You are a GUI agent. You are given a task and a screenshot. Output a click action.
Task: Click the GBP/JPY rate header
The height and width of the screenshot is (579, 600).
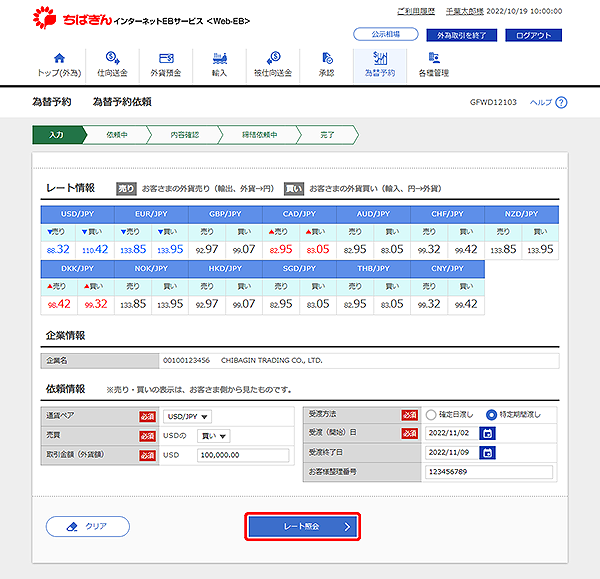coord(225,214)
